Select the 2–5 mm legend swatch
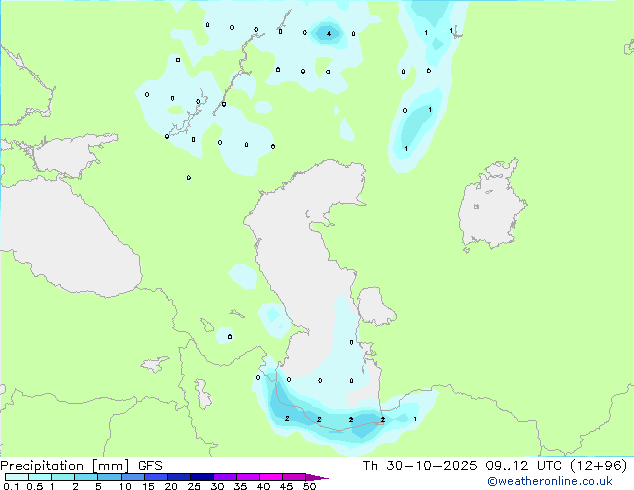Screen dimensions: 634x490 point(86,477)
